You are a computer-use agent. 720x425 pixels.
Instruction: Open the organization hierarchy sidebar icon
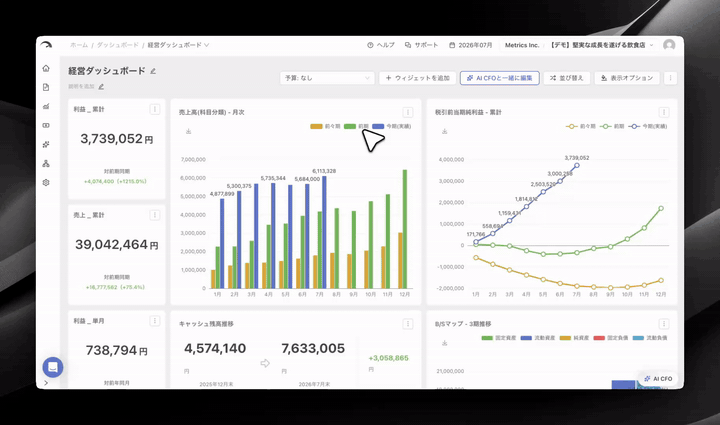pos(46,163)
